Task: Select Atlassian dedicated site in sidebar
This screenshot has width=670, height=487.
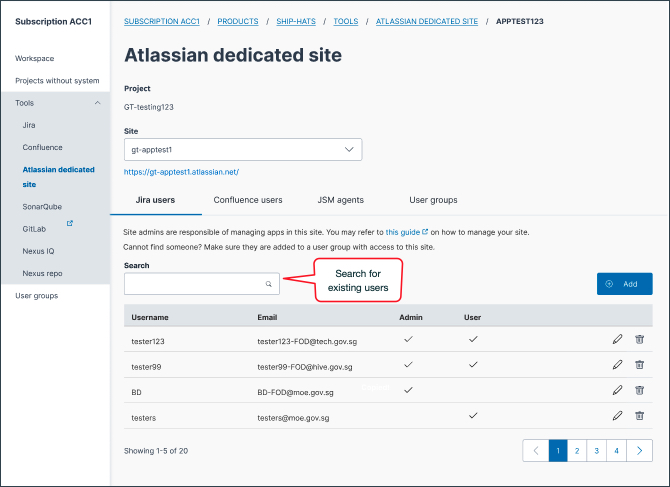Action: click(59, 177)
